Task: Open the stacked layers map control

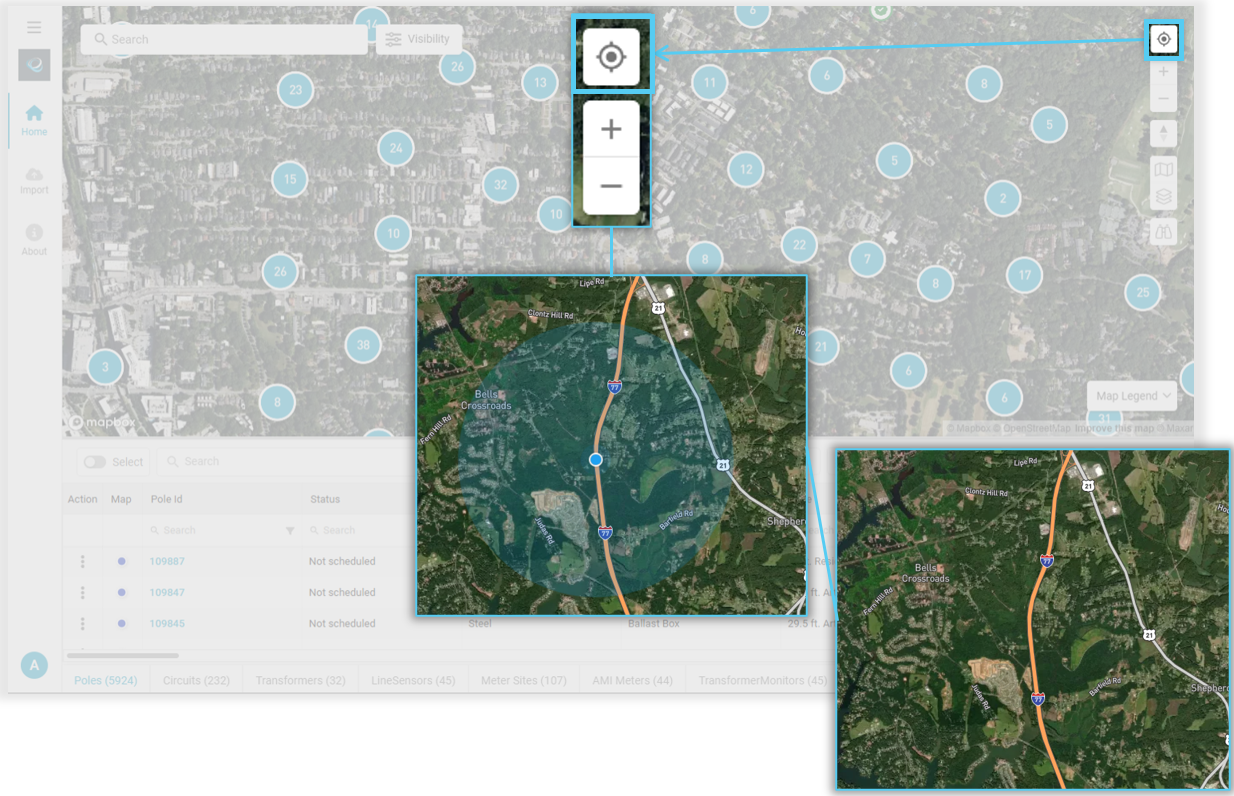Action: pyautogui.click(x=1163, y=197)
